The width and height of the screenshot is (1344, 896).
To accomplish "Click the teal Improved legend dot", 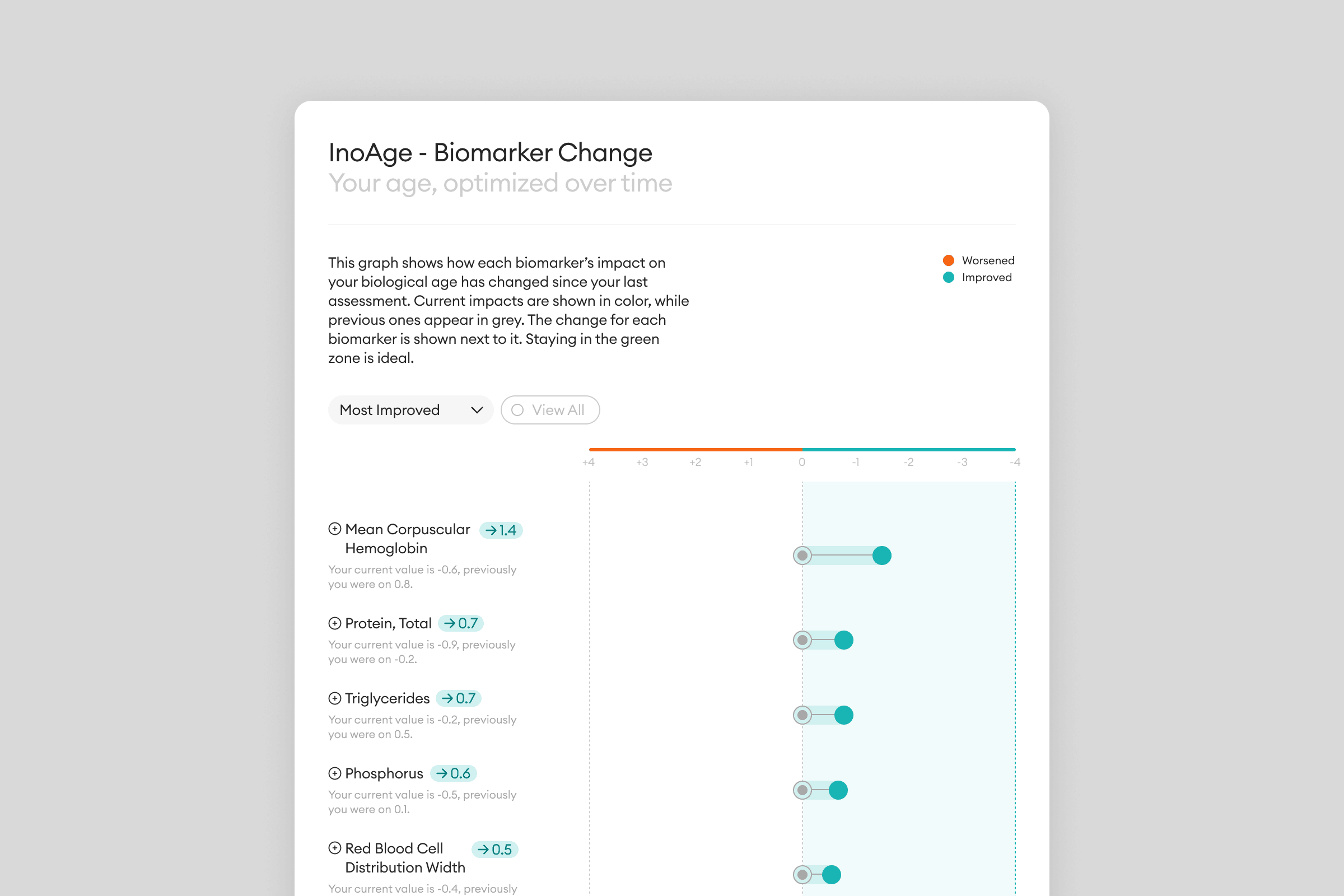I will point(949,277).
